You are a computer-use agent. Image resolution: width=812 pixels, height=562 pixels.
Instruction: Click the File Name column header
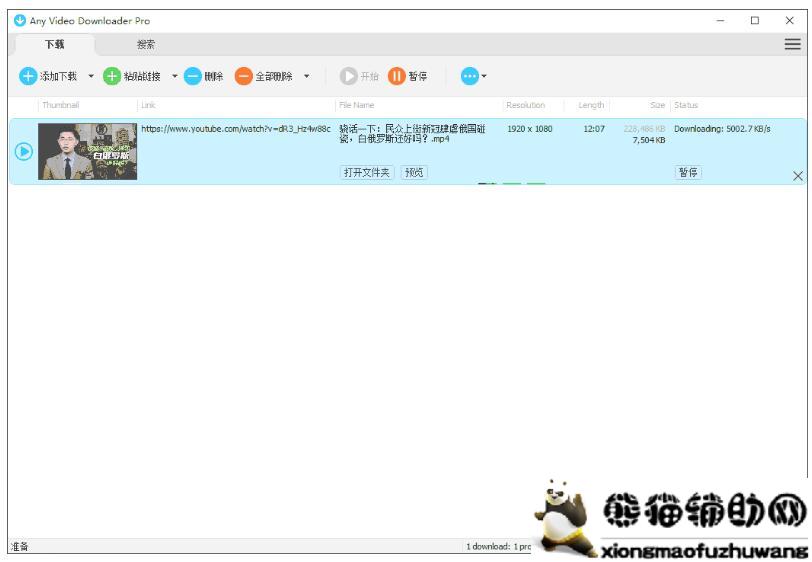click(x=357, y=105)
